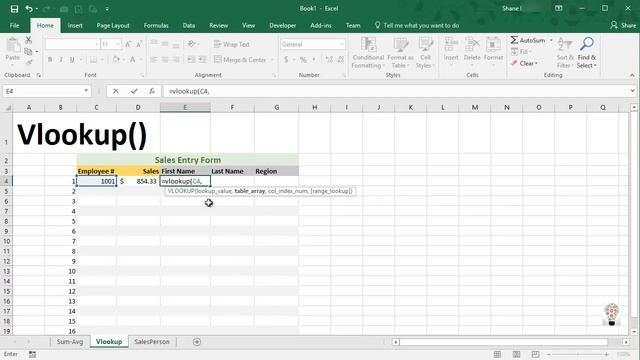Toggle Bold formatting

50,60
